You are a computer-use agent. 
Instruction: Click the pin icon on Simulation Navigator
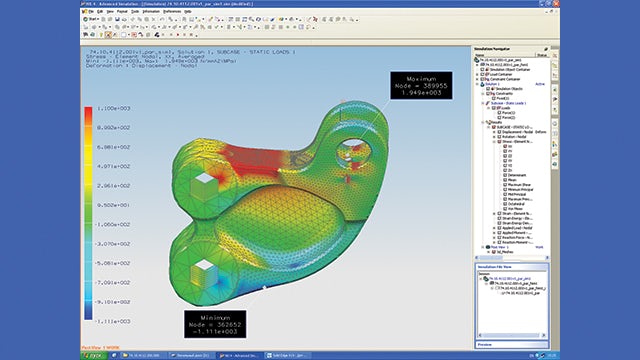pos(546,49)
